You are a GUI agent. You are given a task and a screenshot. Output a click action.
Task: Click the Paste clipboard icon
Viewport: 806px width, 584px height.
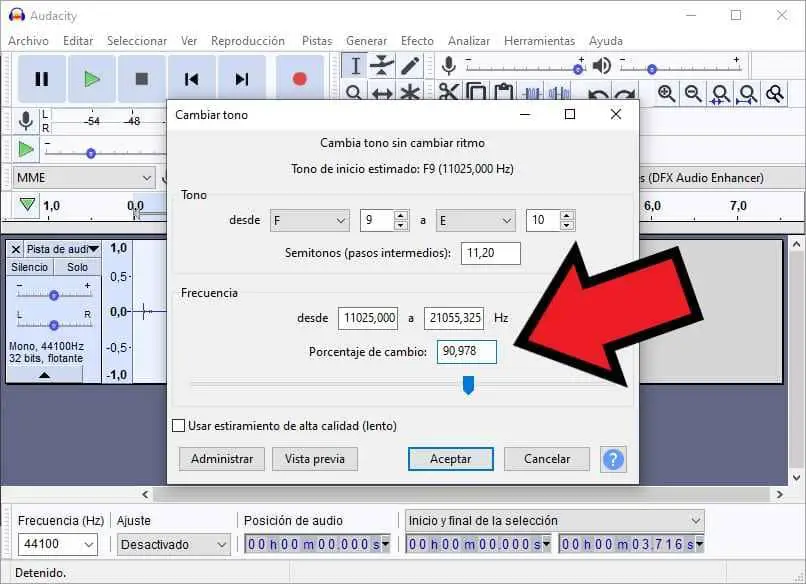(x=504, y=92)
